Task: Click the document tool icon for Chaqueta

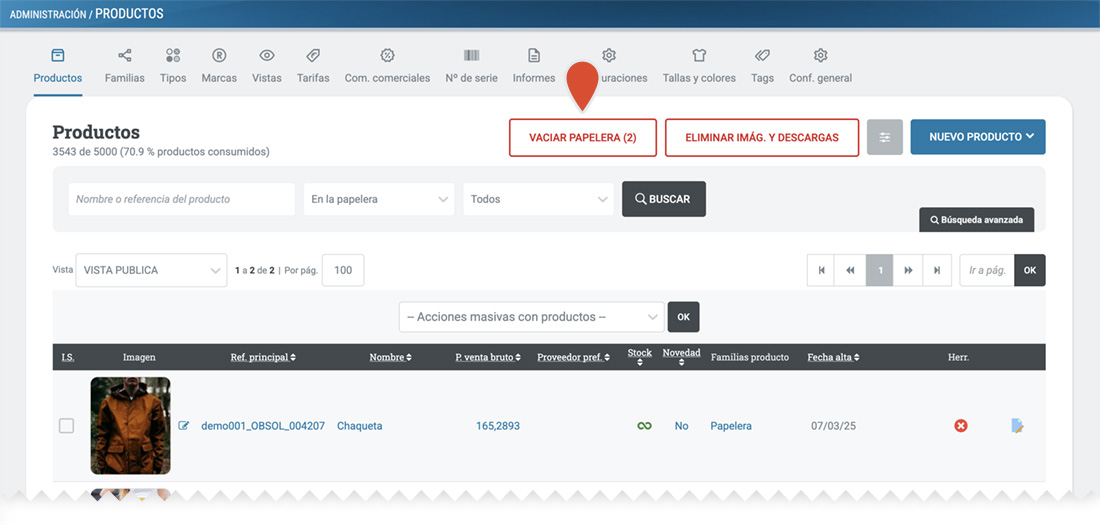Action: point(1017,425)
